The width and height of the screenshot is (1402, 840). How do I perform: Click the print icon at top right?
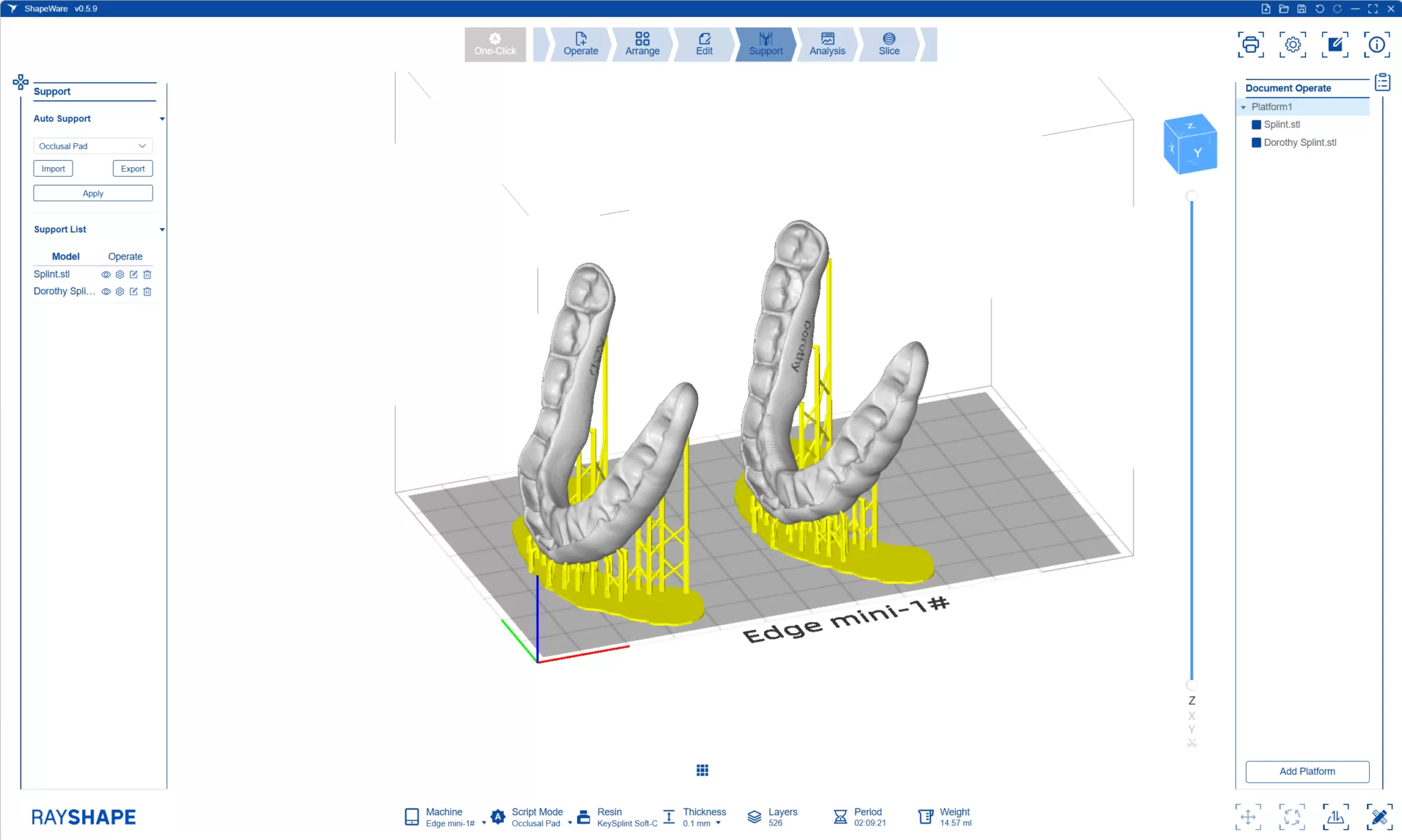click(1251, 44)
